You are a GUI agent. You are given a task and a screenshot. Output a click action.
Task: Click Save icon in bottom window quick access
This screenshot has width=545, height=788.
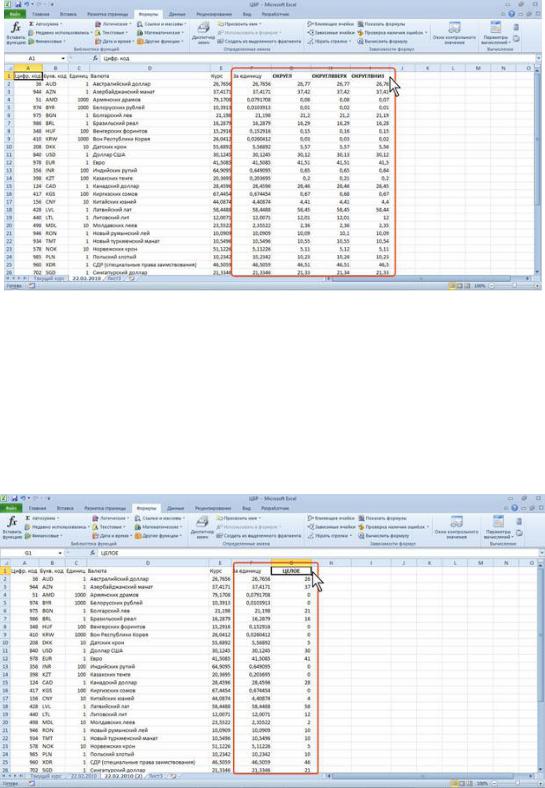coord(13,499)
